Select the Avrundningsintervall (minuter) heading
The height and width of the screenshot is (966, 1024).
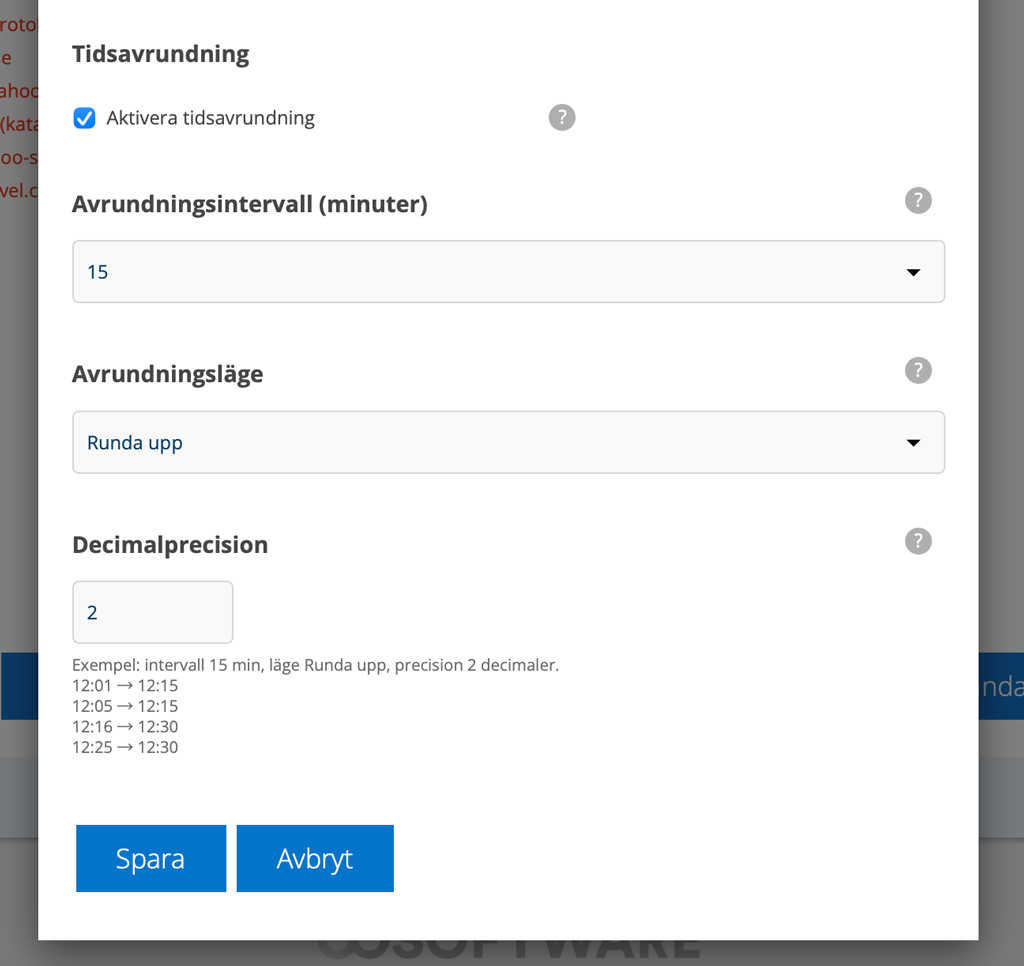(249, 205)
